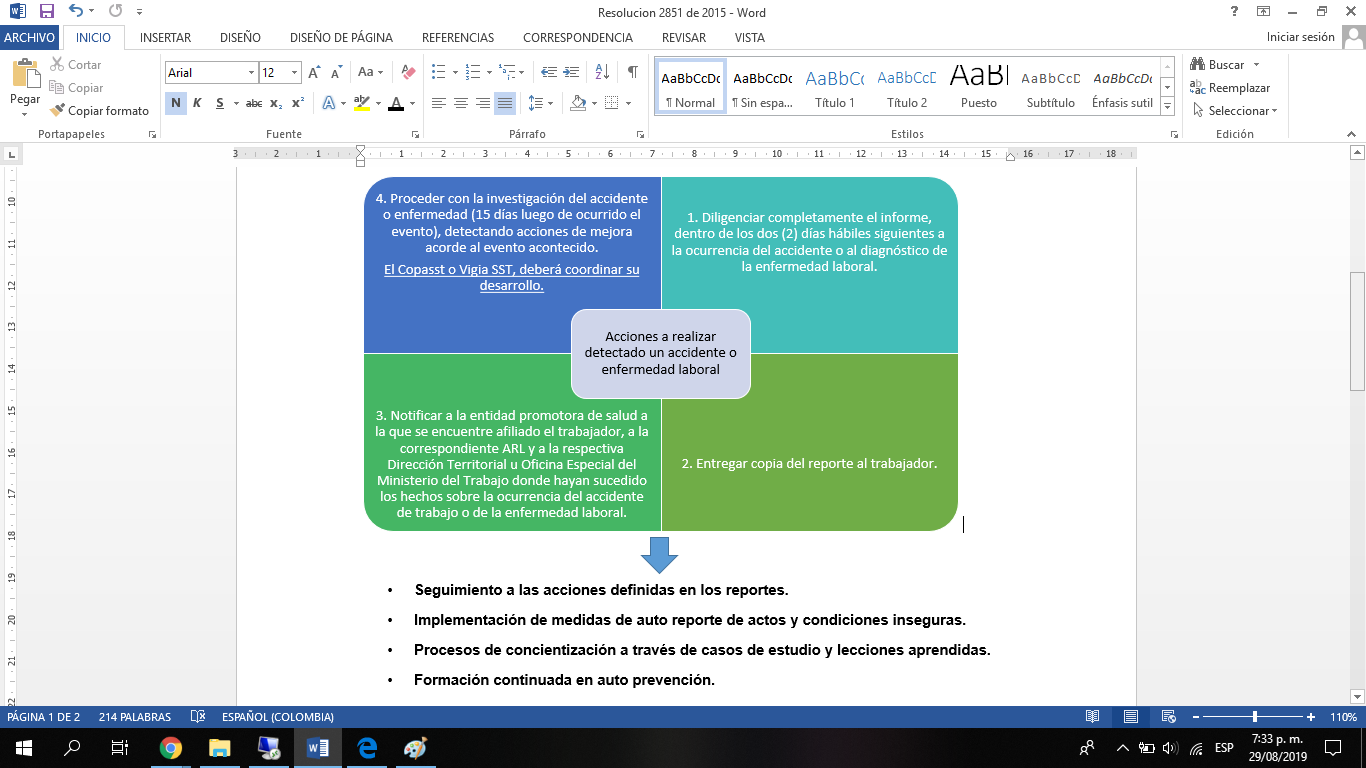Open the font name dropdown
1366x768 pixels.
pos(251,73)
